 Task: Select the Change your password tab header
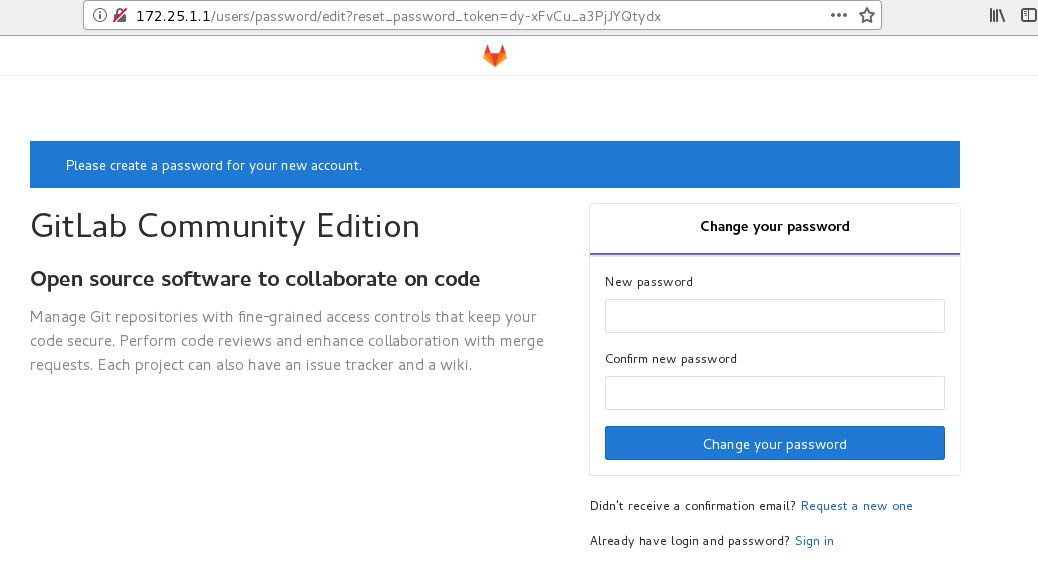pyautogui.click(x=775, y=227)
